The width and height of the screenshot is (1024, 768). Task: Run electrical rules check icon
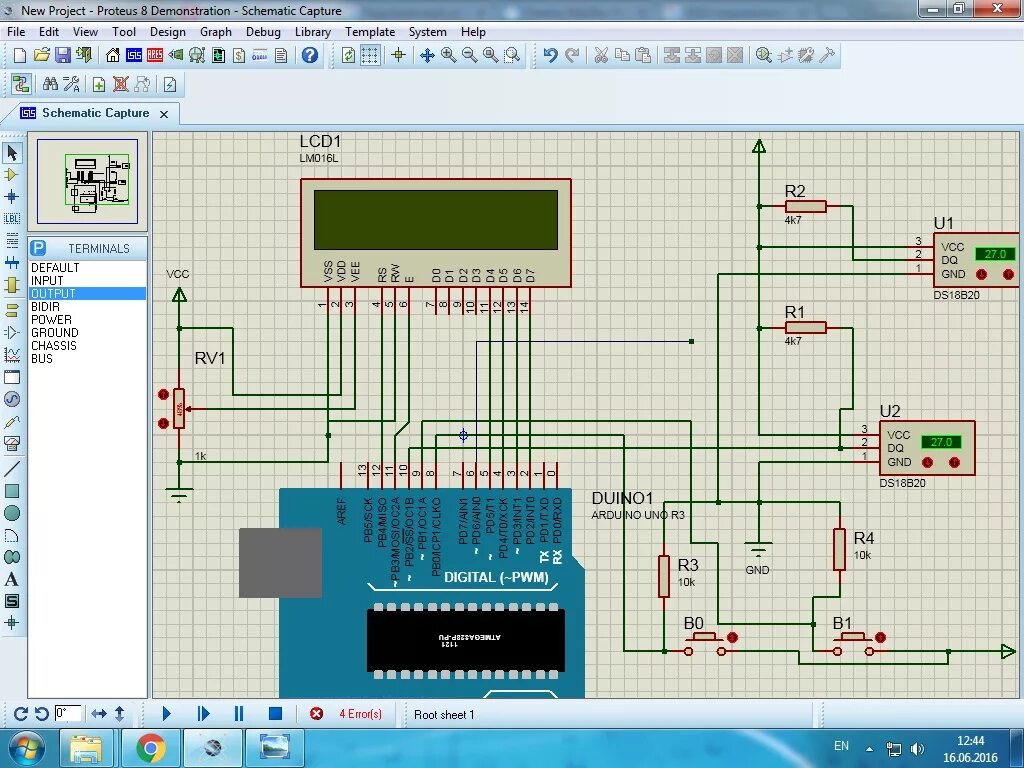(x=170, y=84)
